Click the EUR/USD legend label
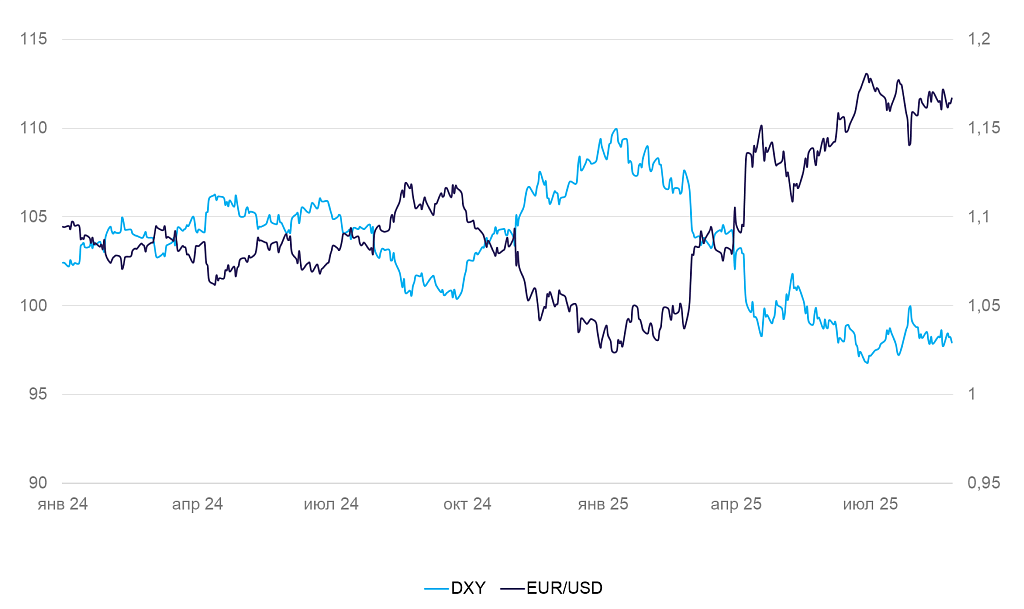The width and height of the screenshot is (1024, 609). (564, 588)
